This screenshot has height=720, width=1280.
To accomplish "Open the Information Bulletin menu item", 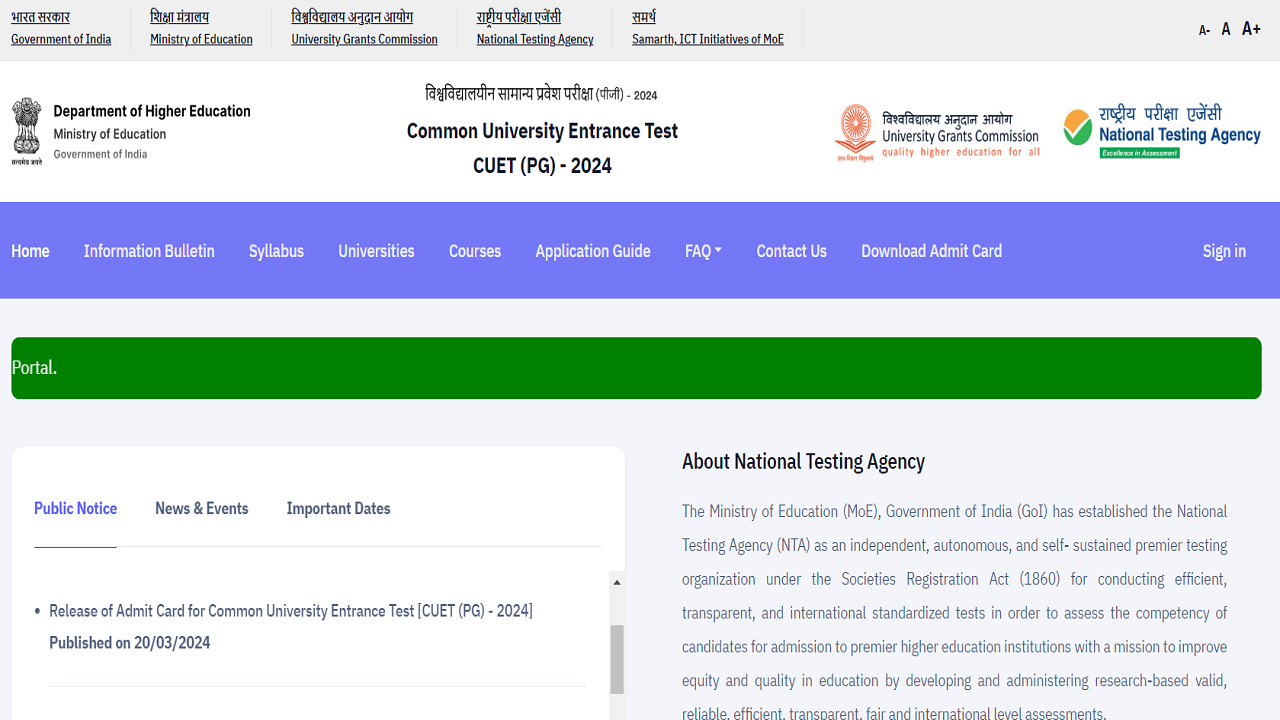I will coord(149,251).
